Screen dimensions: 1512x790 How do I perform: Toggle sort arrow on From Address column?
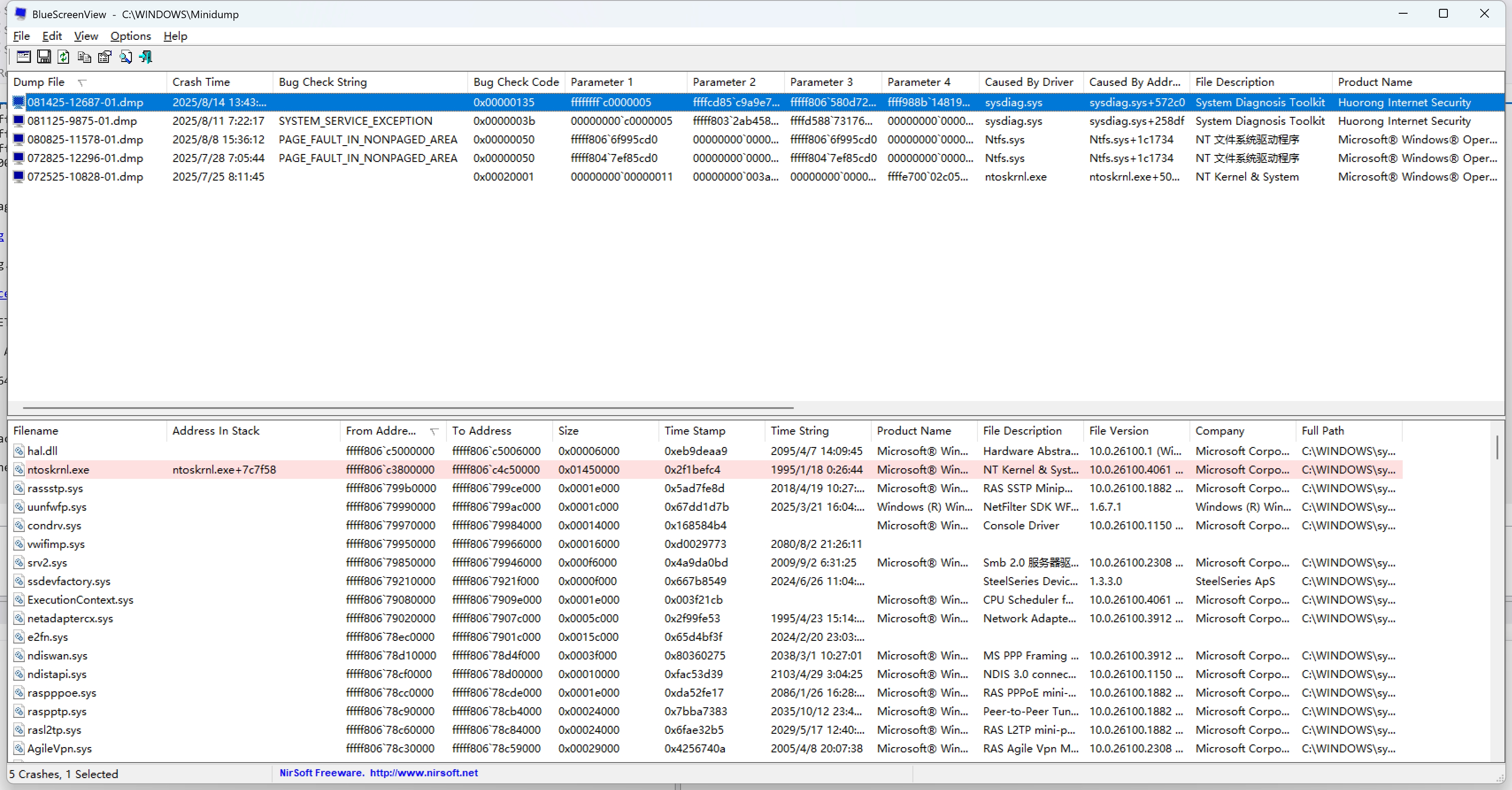click(x=434, y=432)
